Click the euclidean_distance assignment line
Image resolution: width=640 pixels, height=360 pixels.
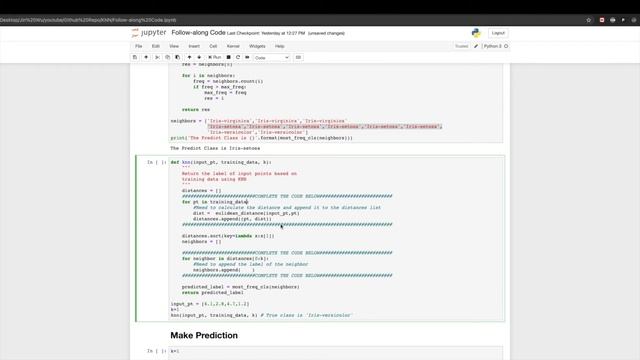click(x=246, y=213)
